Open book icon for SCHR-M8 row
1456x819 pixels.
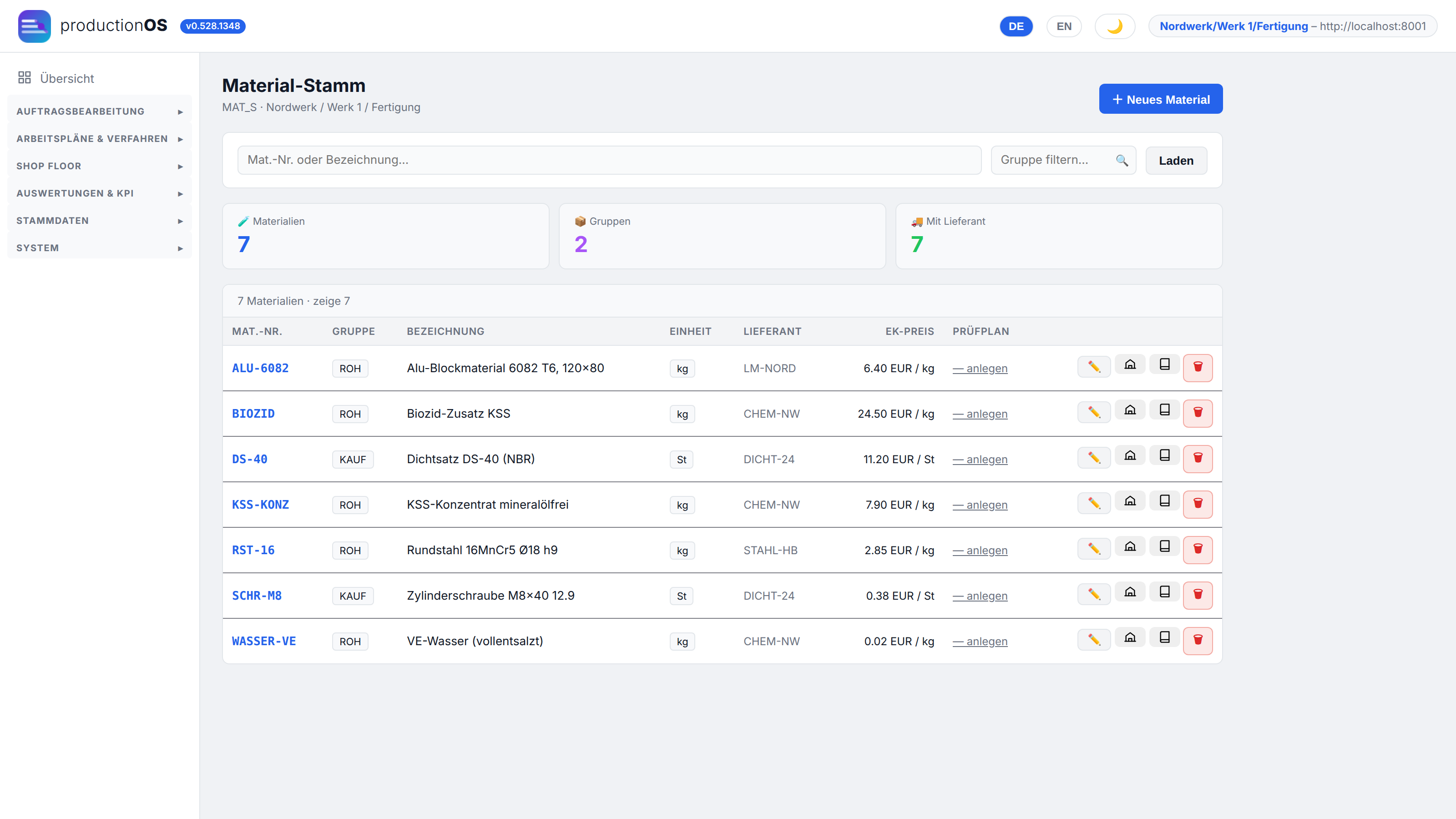tap(1164, 592)
